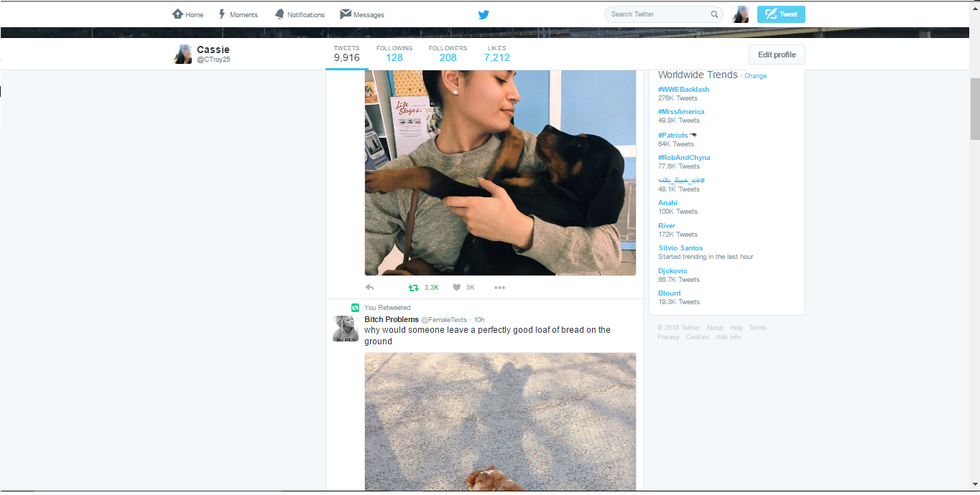
Task: Click the reply arrow icon under photo tweet
Action: (x=370, y=287)
